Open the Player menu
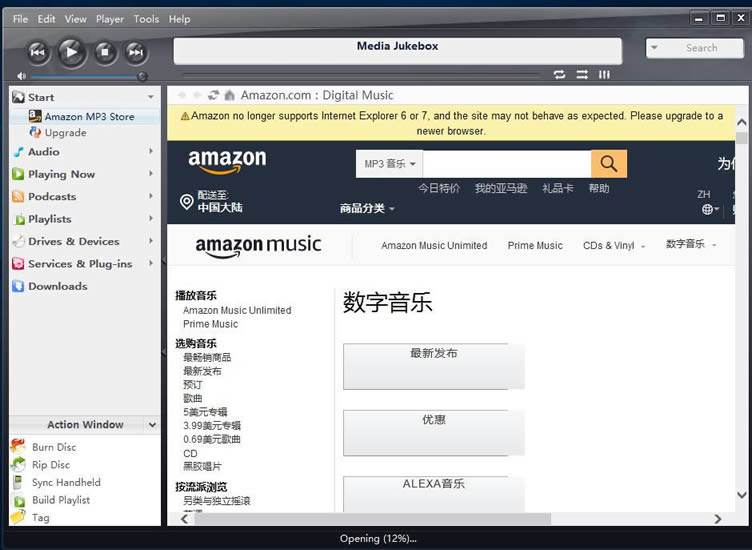Image resolution: width=752 pixels, height=550 pixels. point(110,19)
